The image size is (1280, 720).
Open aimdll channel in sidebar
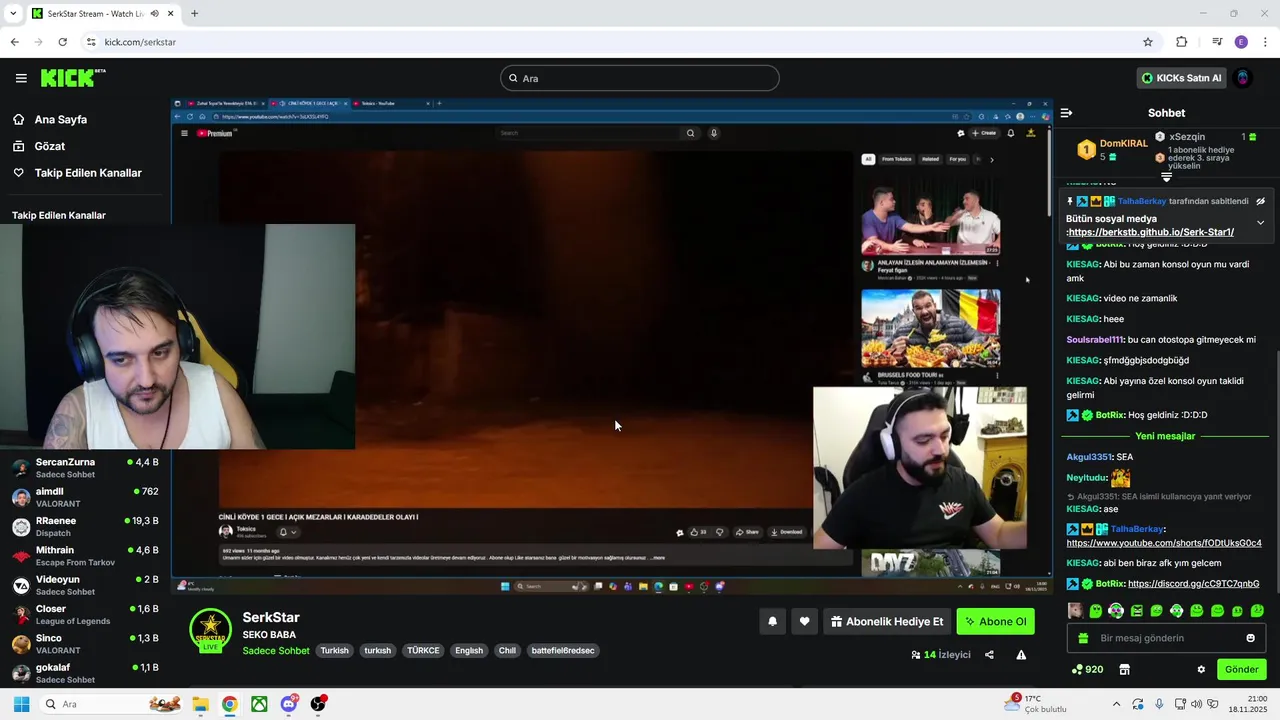tap(86, 497)
